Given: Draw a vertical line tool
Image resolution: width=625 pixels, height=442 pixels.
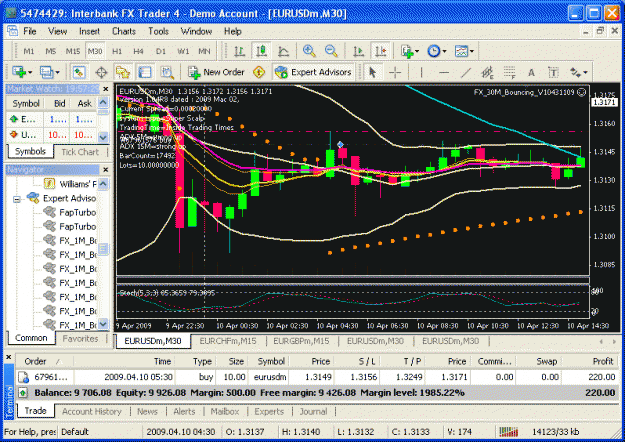Looking at the screenshot, I should coord(421,72).
